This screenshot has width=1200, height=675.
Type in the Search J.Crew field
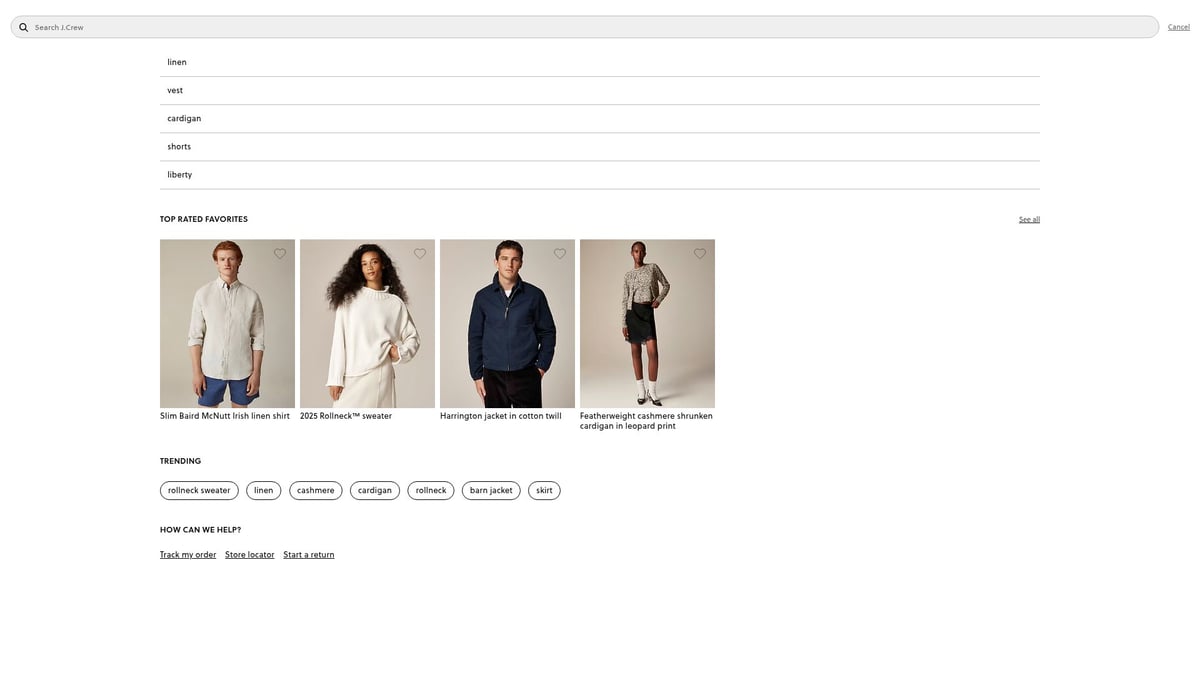pyautogui.click(x=590, y=27)
